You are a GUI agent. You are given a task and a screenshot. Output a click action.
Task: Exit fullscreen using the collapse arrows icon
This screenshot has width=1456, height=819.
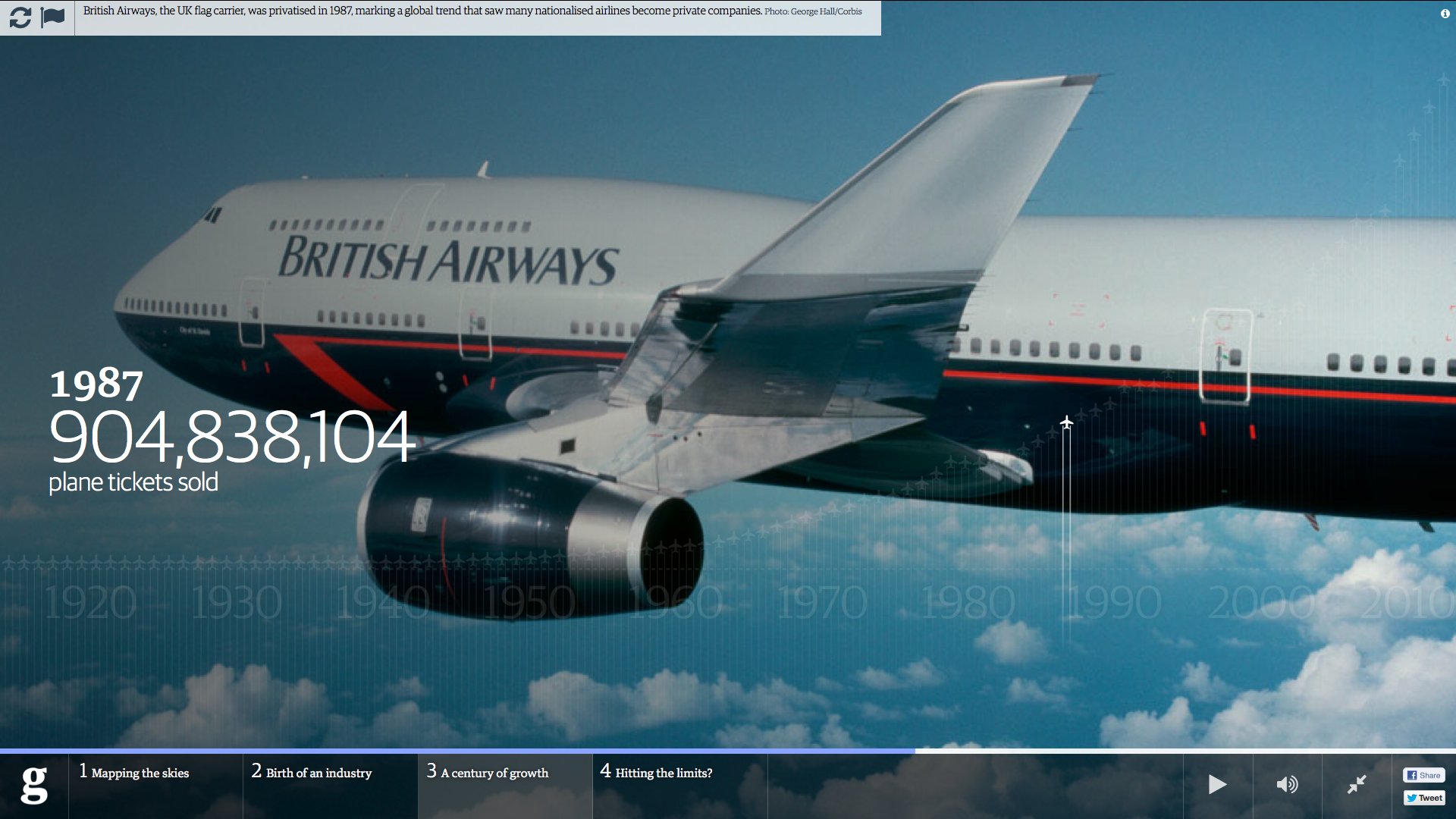1357,785
